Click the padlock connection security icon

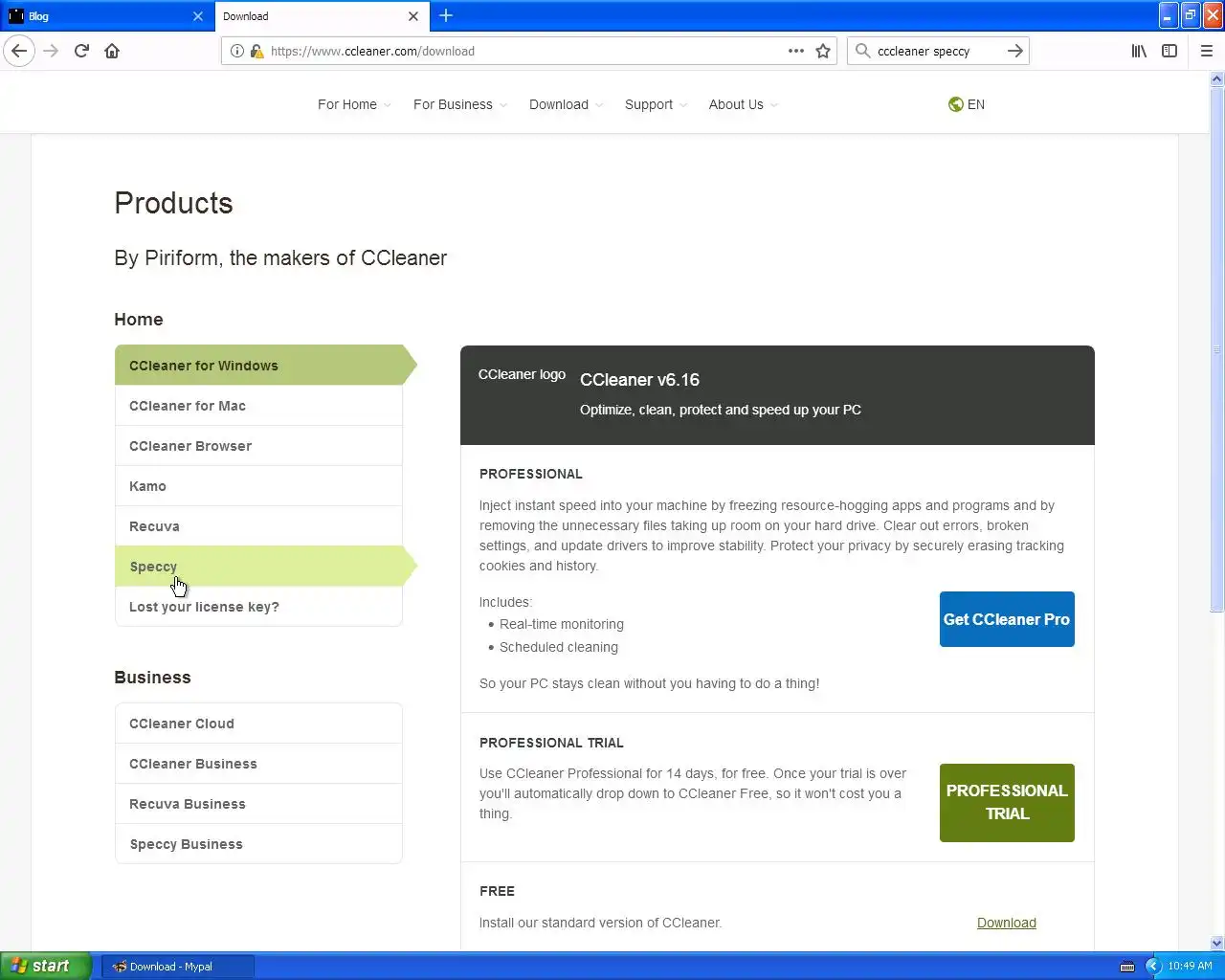(256, 51)
